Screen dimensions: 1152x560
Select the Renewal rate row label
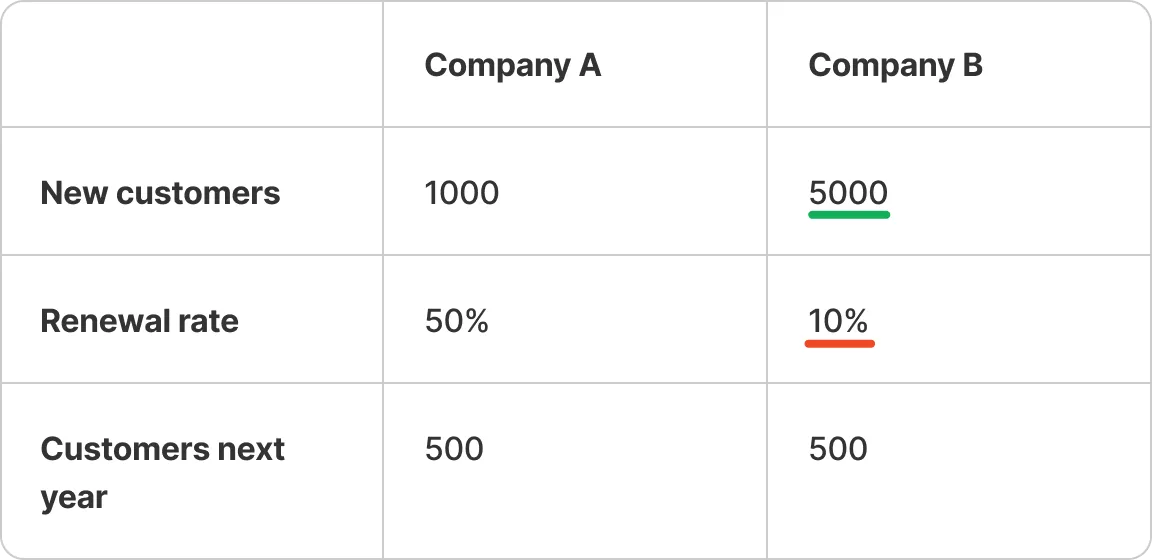[x=140, y=321]
